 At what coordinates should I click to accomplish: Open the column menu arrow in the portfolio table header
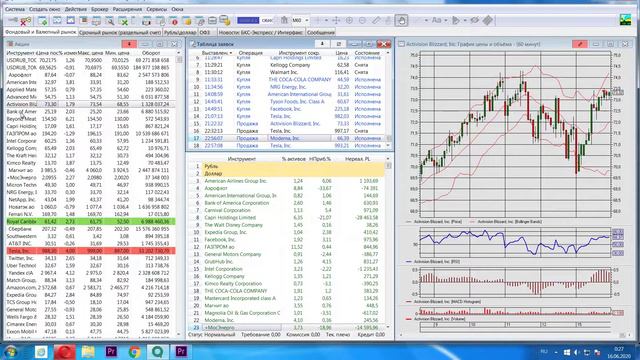(388, 159)
